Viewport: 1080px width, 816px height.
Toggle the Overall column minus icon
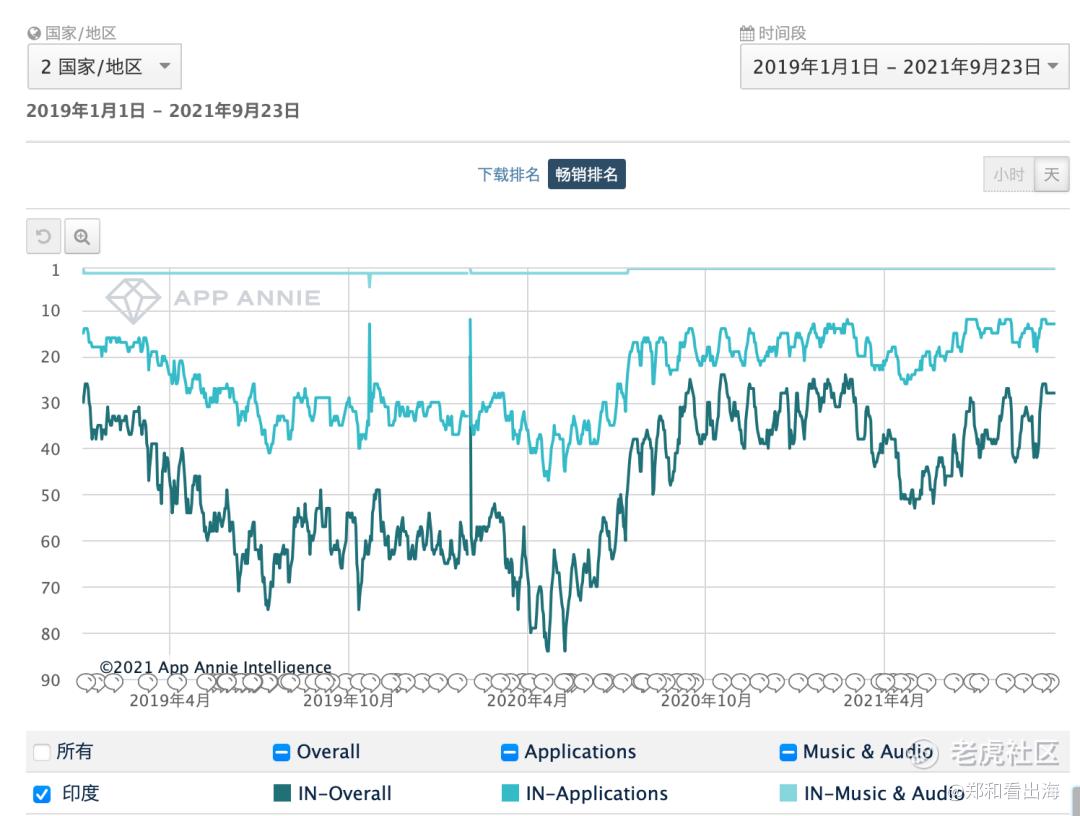click(281, 752)
